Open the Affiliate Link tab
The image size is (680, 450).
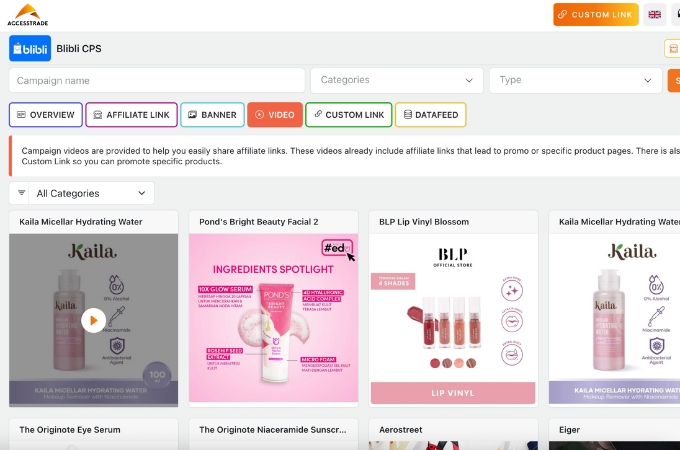pos(131,115)
